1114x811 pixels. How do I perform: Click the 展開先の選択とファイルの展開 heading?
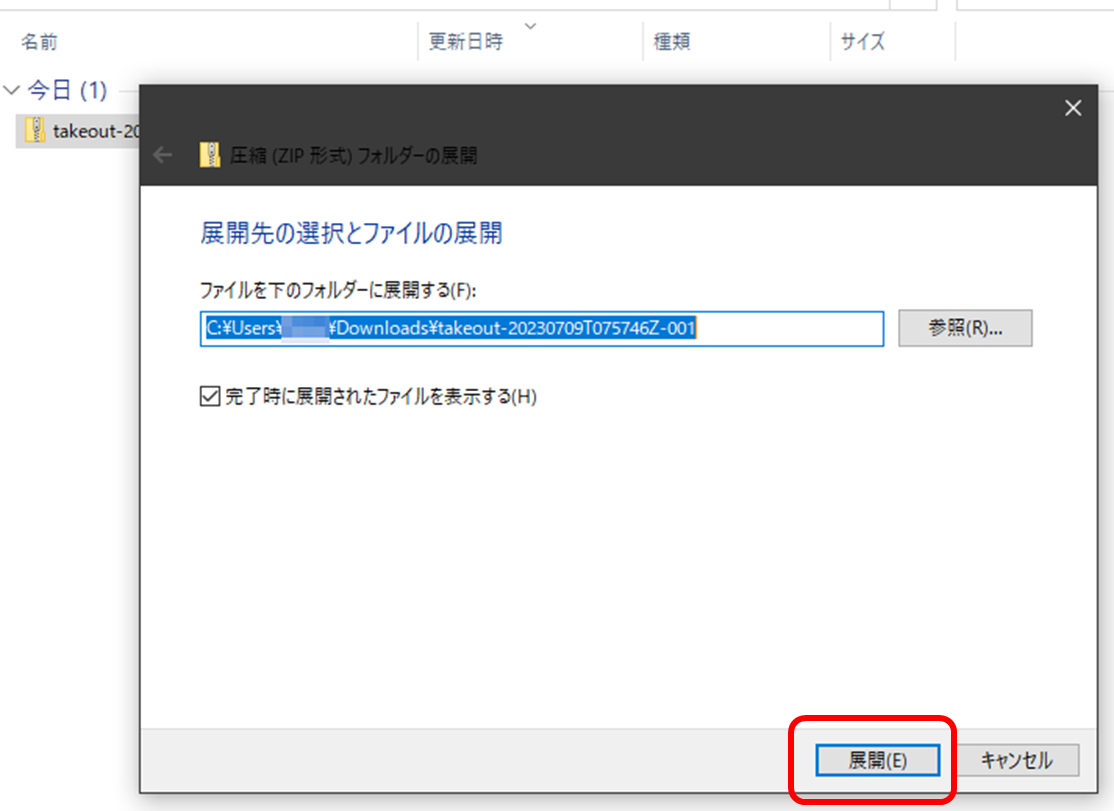pos(351,233)
